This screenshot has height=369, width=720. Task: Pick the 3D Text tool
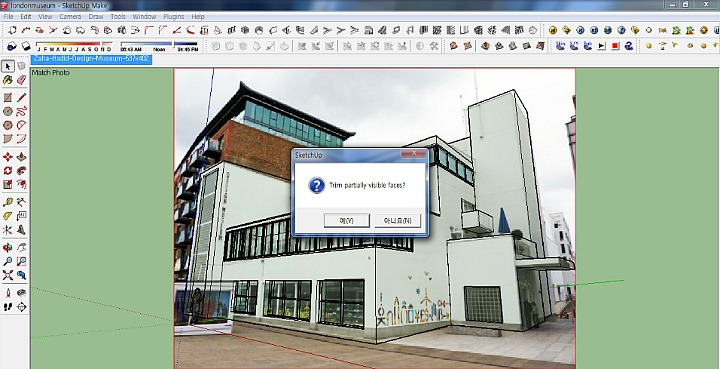click(x=21, y=229)
